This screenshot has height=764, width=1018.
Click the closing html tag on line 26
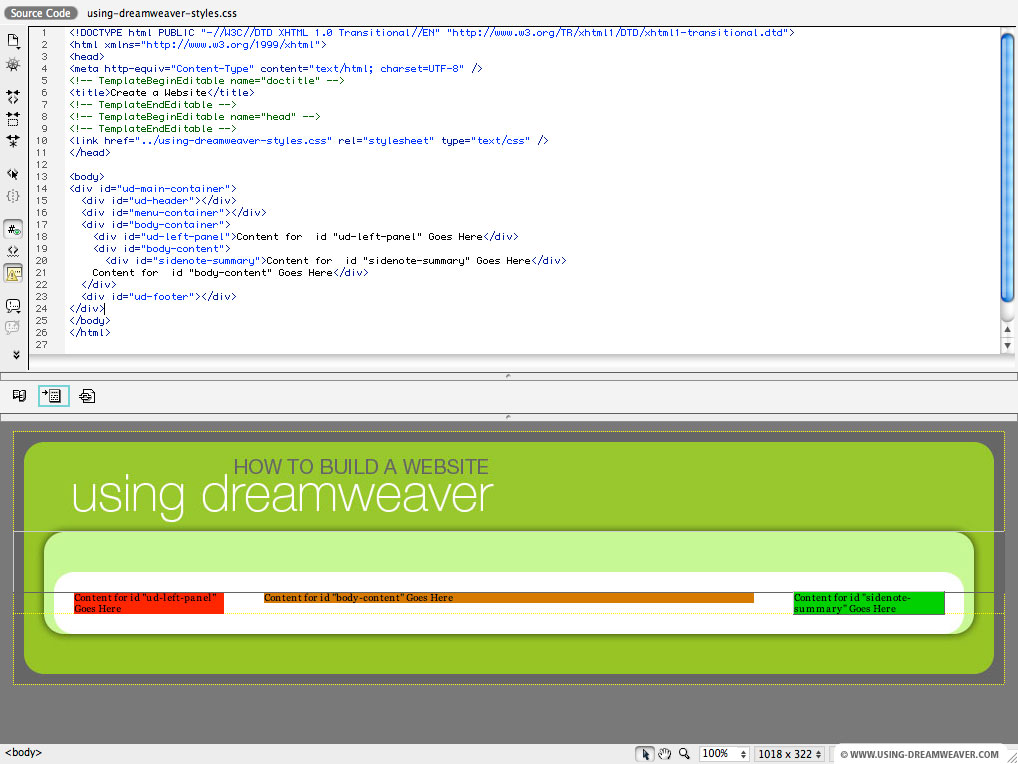click(x=90, y=333)
